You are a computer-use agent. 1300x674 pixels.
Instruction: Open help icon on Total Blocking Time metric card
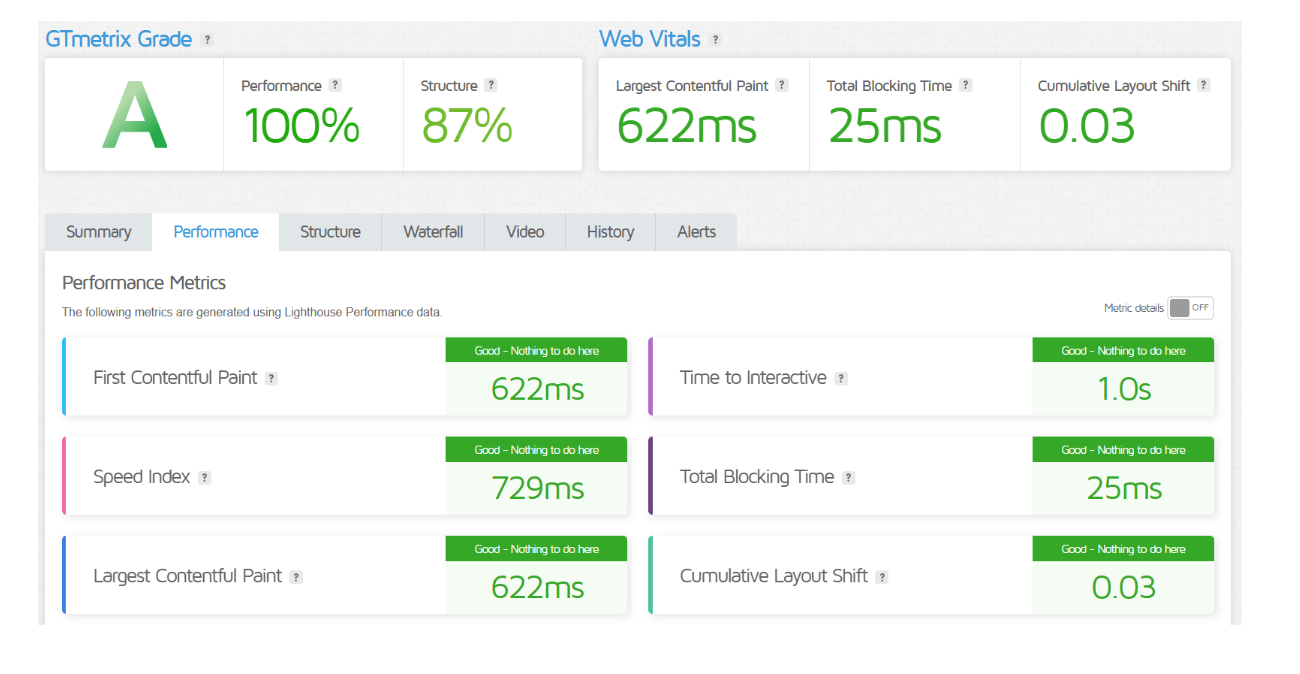click(848, 478)
